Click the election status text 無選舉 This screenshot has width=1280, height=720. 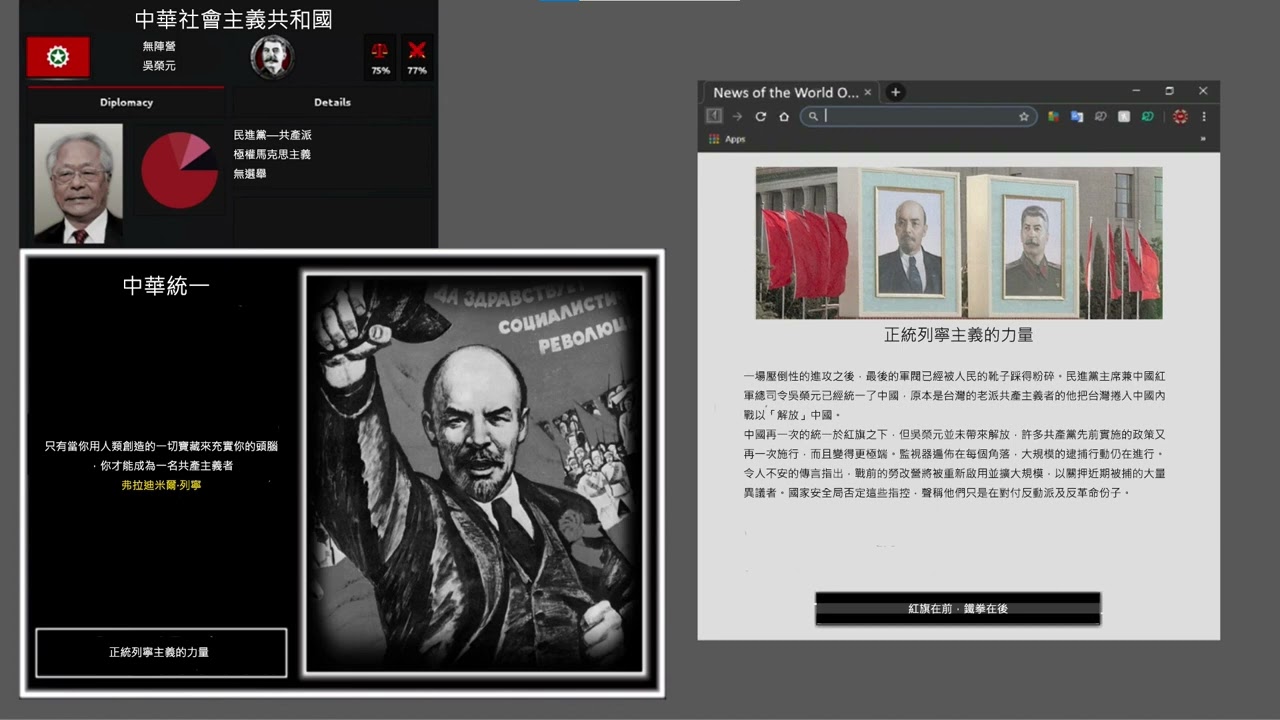250,173
